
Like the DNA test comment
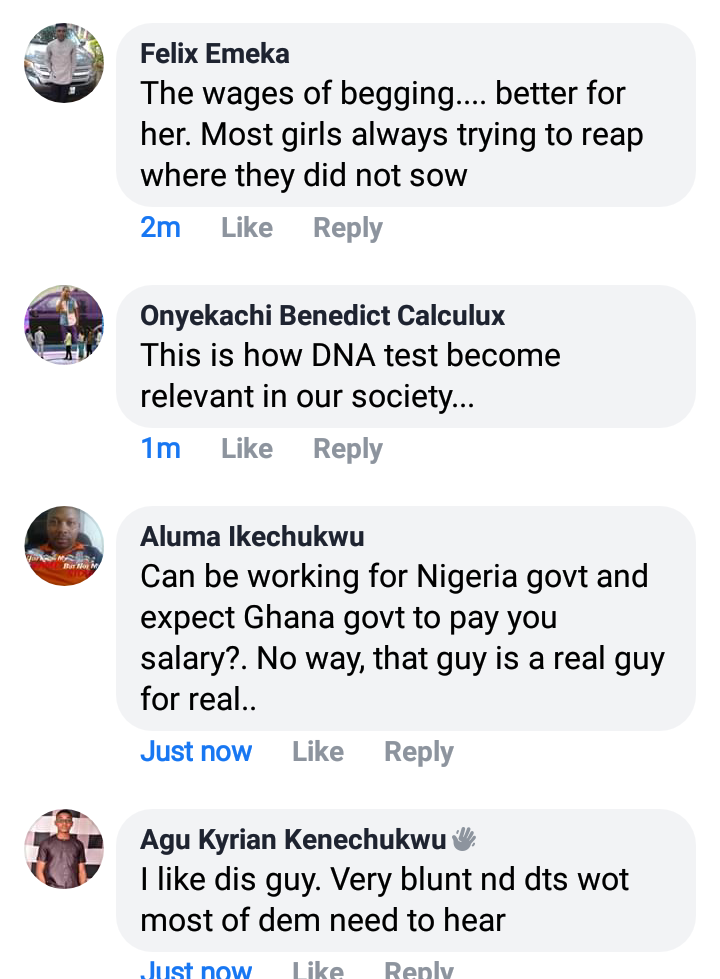click(x=247, y=449)
